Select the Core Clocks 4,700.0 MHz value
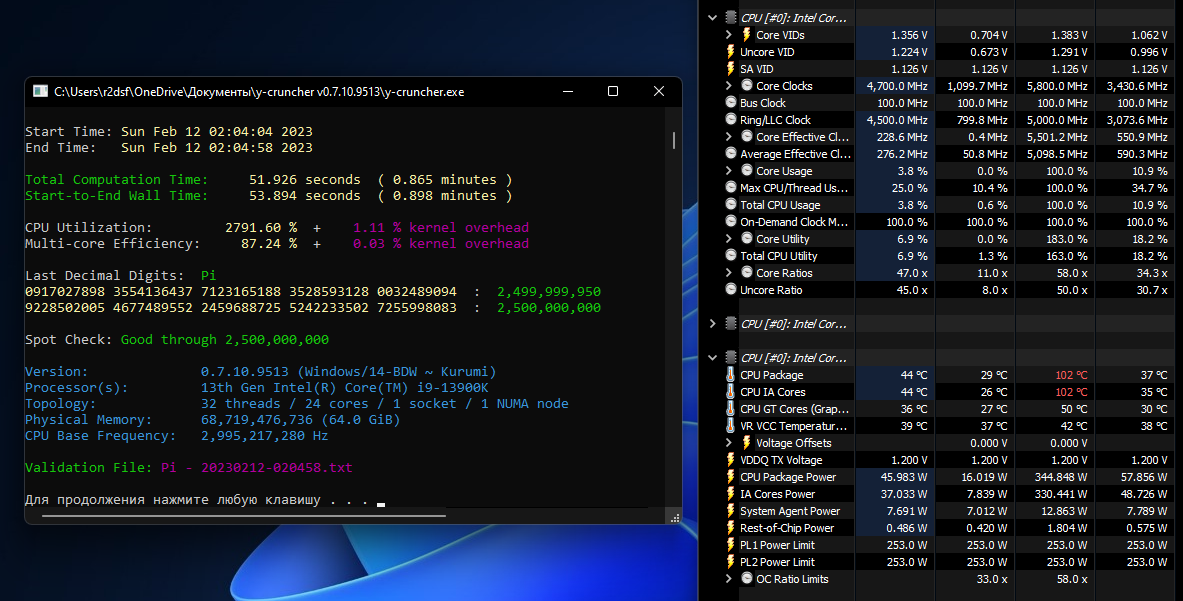The height and width of the screenshot is (601, 1183). pos(897,86)
